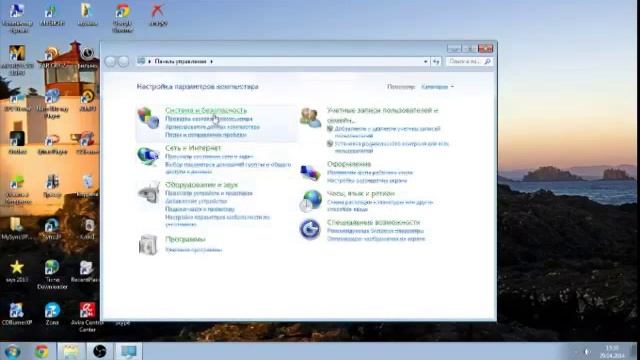Click the Back navigation button

click(x=110, y=61)
